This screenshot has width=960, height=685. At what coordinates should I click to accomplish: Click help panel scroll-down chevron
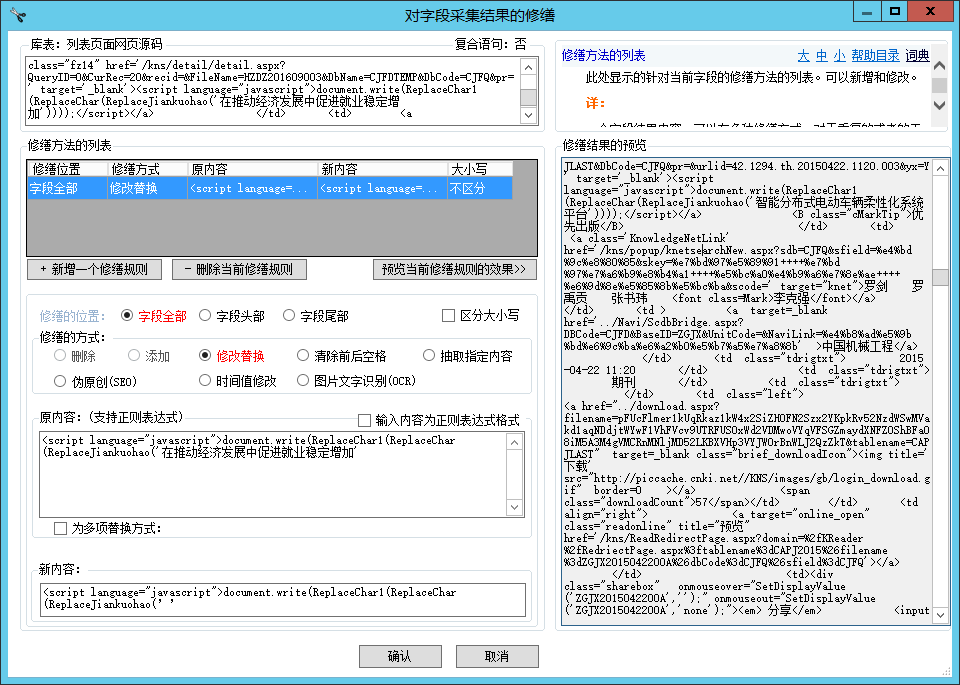pyautogui.click(x=940, y=105)
